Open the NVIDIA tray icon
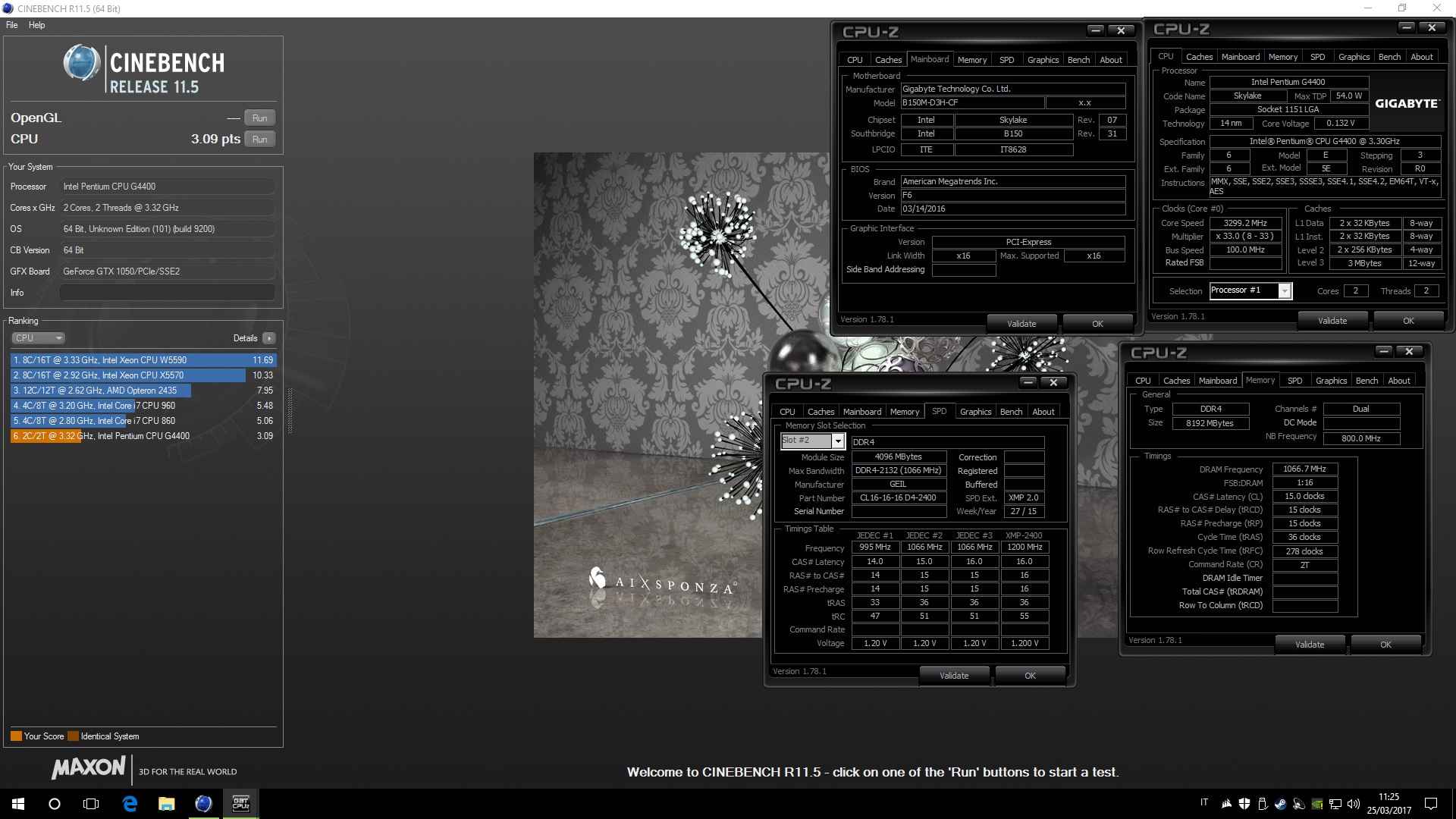Screen dimensions: 1456x819 pos(1318,804)
